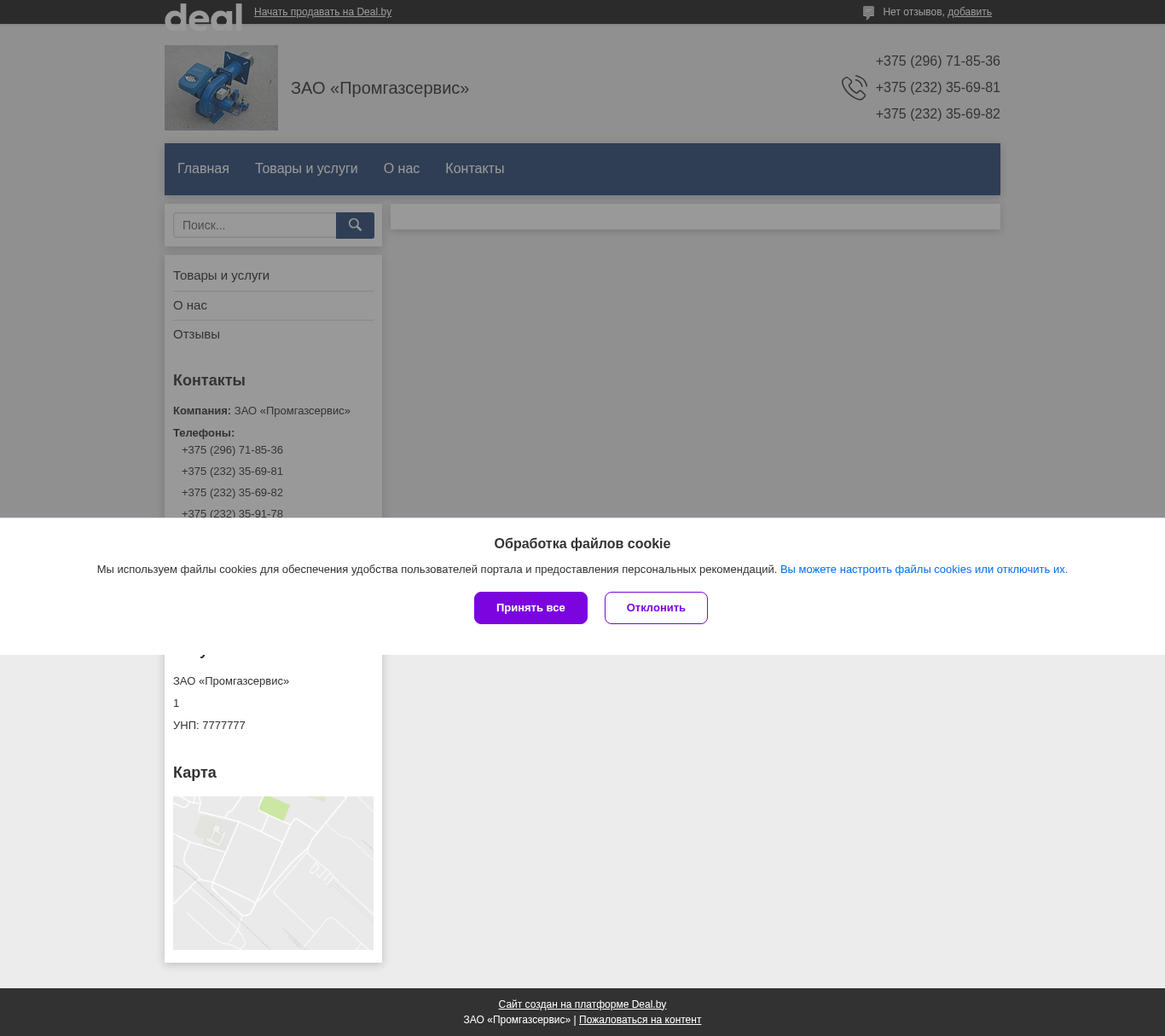Click УНП: 7777777 text

[209, 726]
